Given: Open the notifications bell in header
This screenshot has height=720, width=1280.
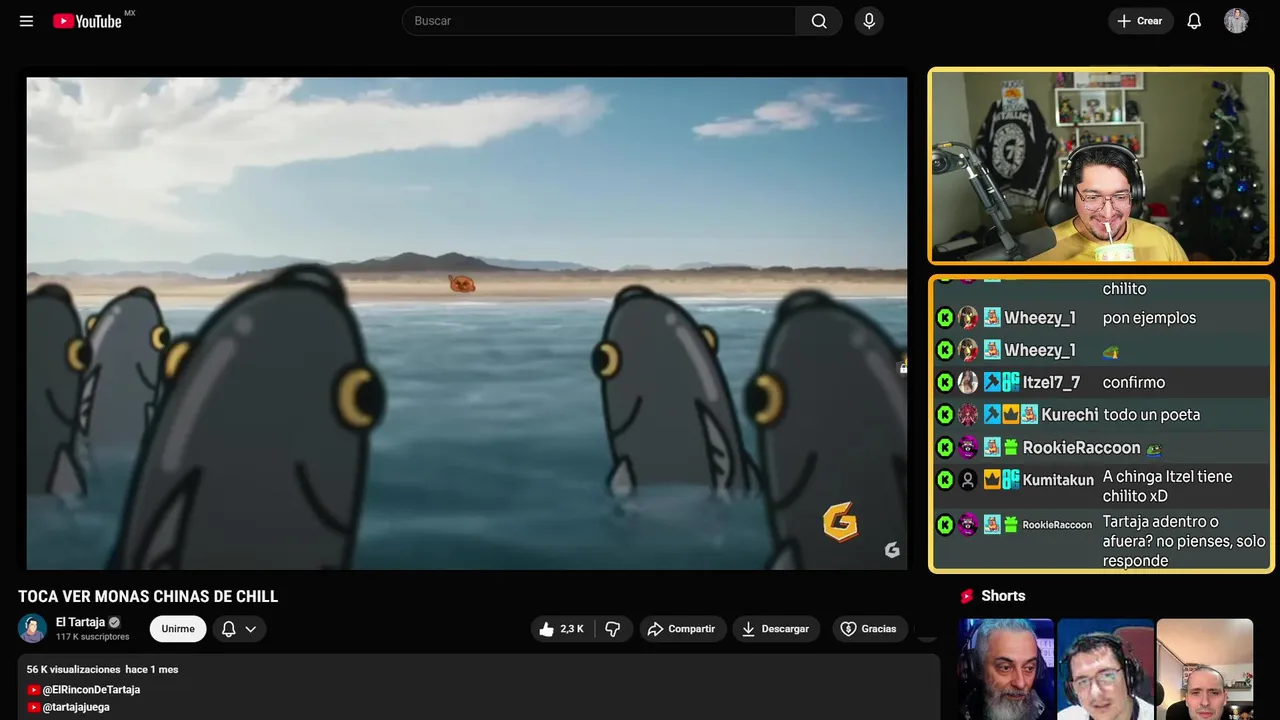Looking at the screenshot, I should [1194, 21].
